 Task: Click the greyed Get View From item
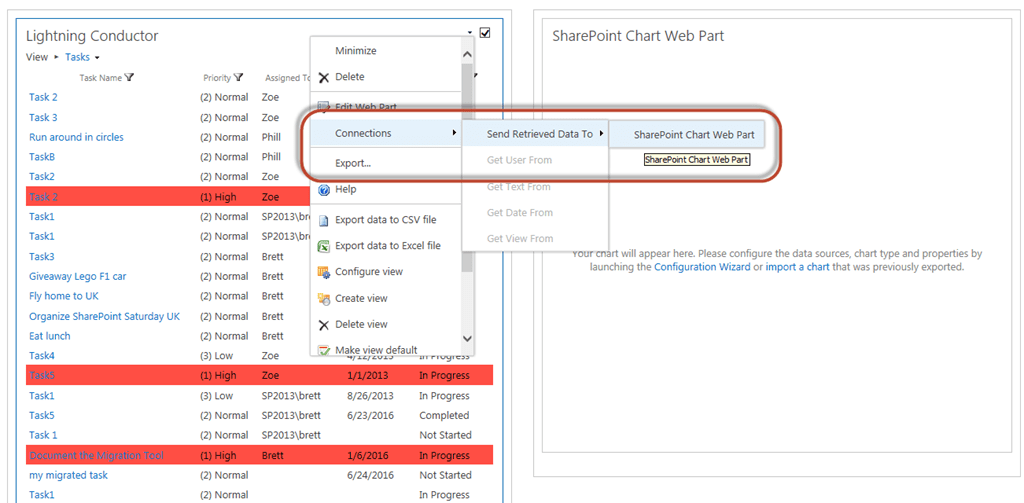pyautogui.click(x=520, y=239)
